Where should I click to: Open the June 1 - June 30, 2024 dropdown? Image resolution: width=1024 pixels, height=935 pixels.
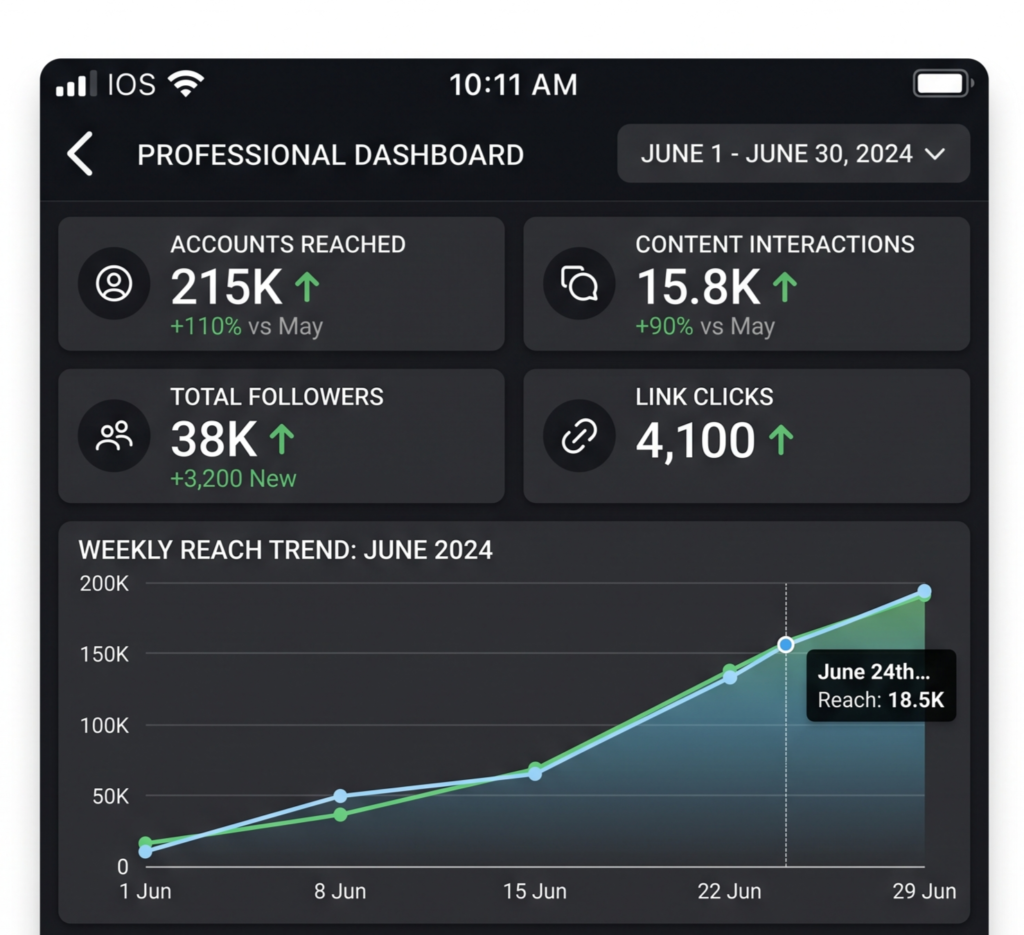click(x=793, y=153)
